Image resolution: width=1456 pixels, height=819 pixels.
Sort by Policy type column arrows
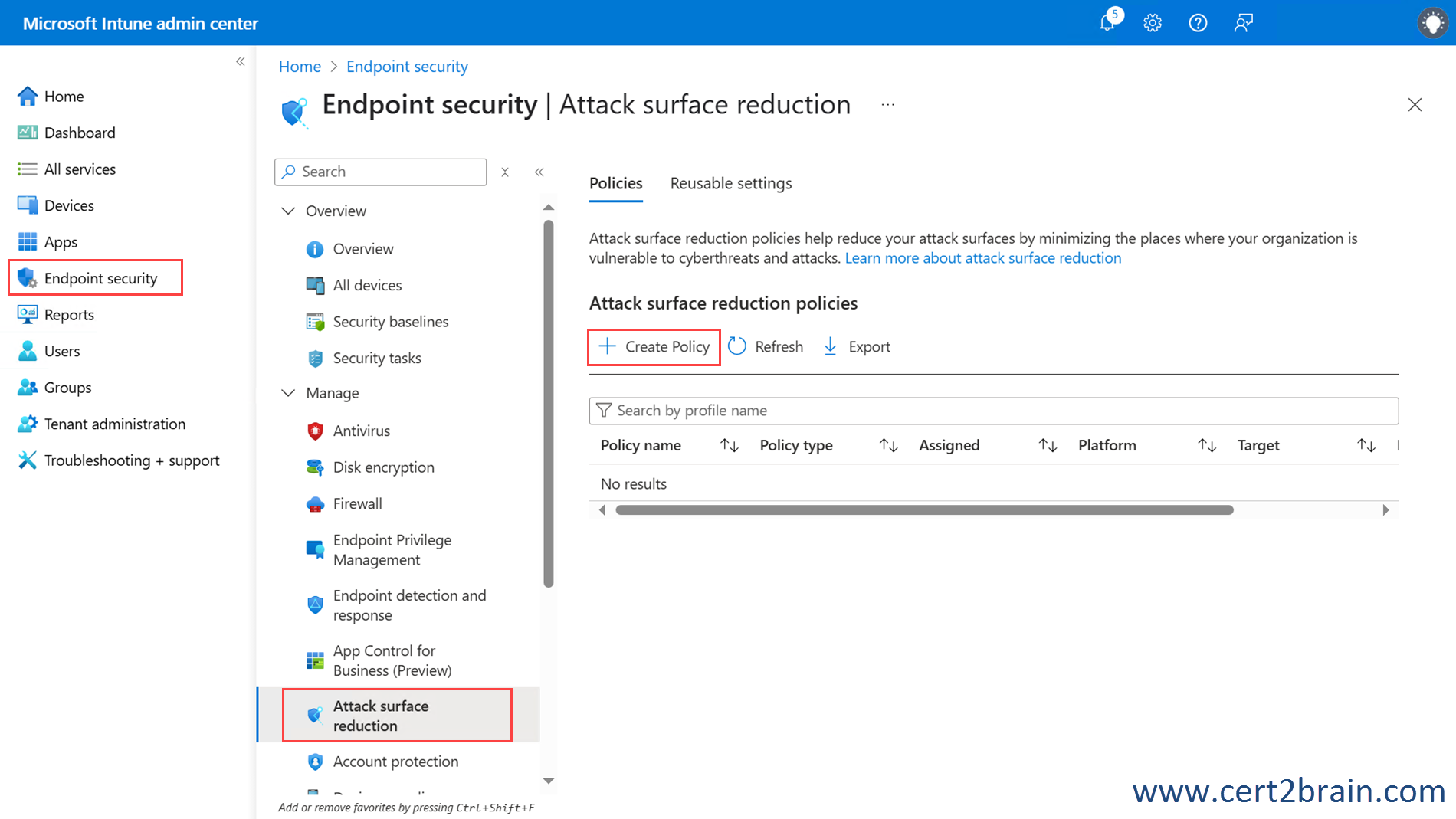888,445
